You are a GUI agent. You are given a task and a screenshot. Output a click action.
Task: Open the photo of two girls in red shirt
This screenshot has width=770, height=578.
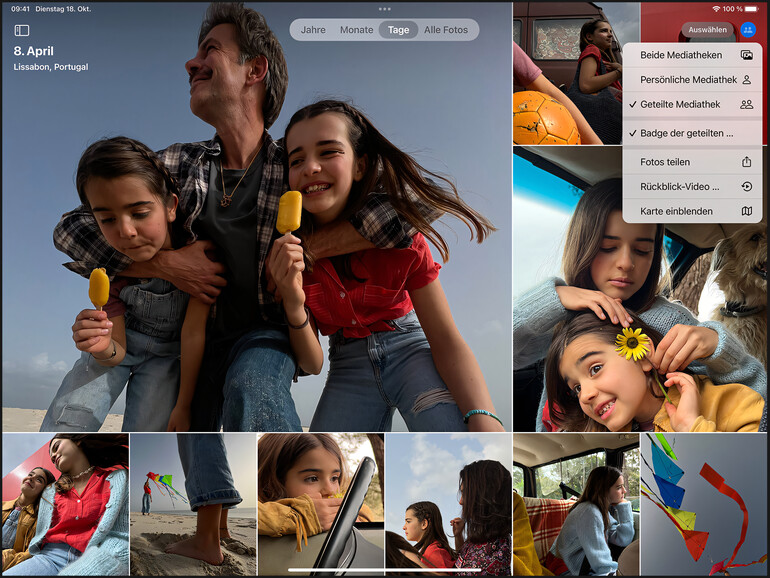coord(65,504)
